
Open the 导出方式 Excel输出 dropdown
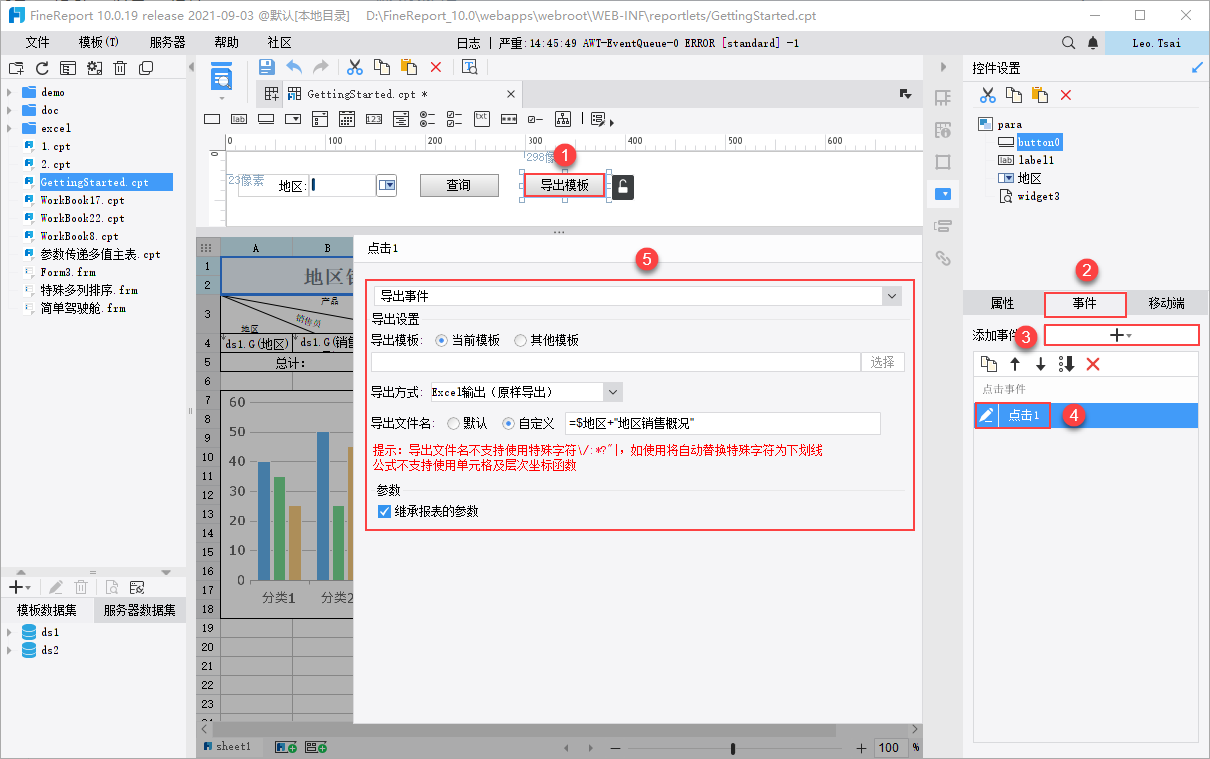click(613, 392)
